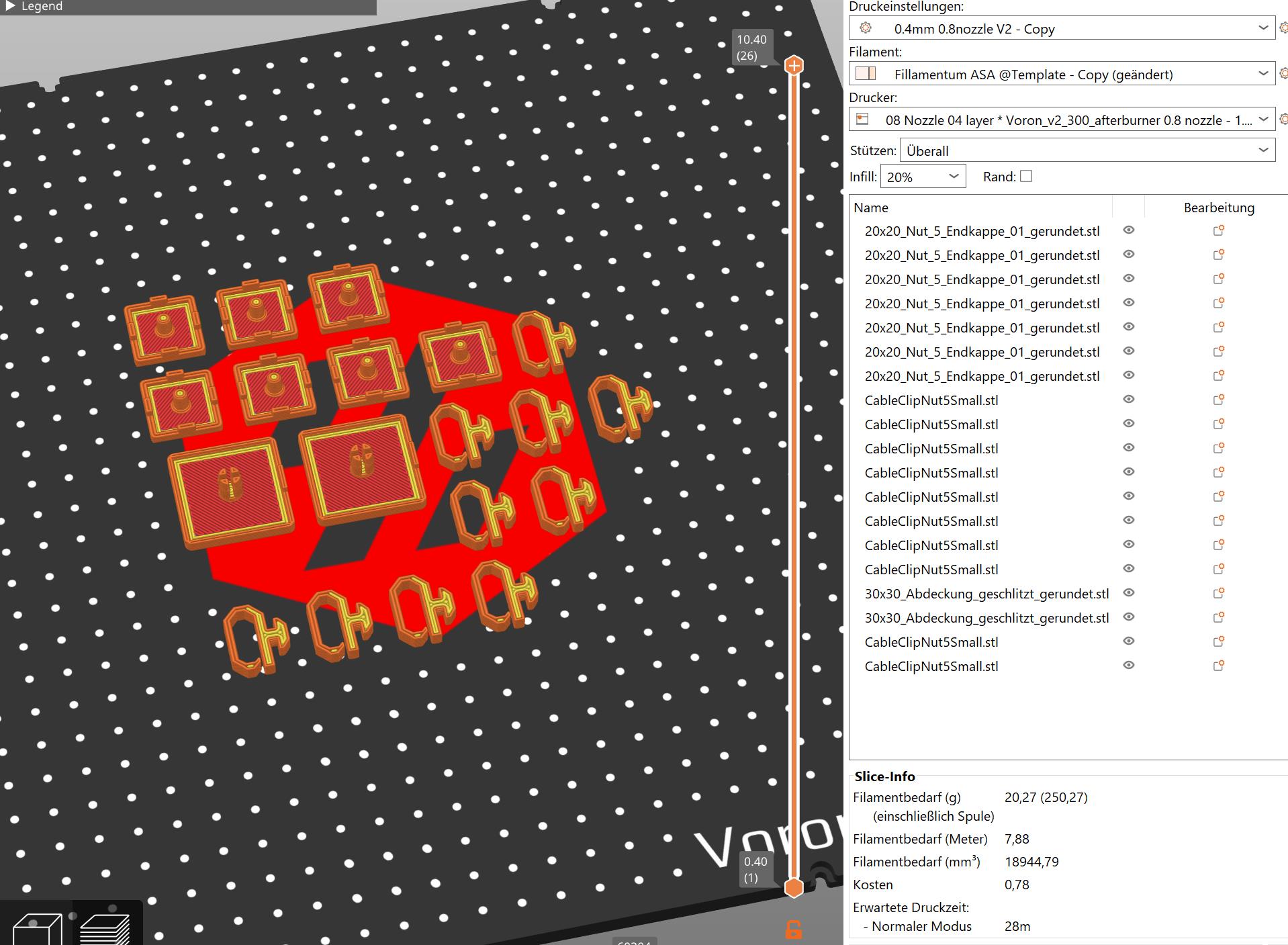Viewport: 1288px width, 945px height.
Task: Enable the Rand checkbox
Action: coord(1025,176)
